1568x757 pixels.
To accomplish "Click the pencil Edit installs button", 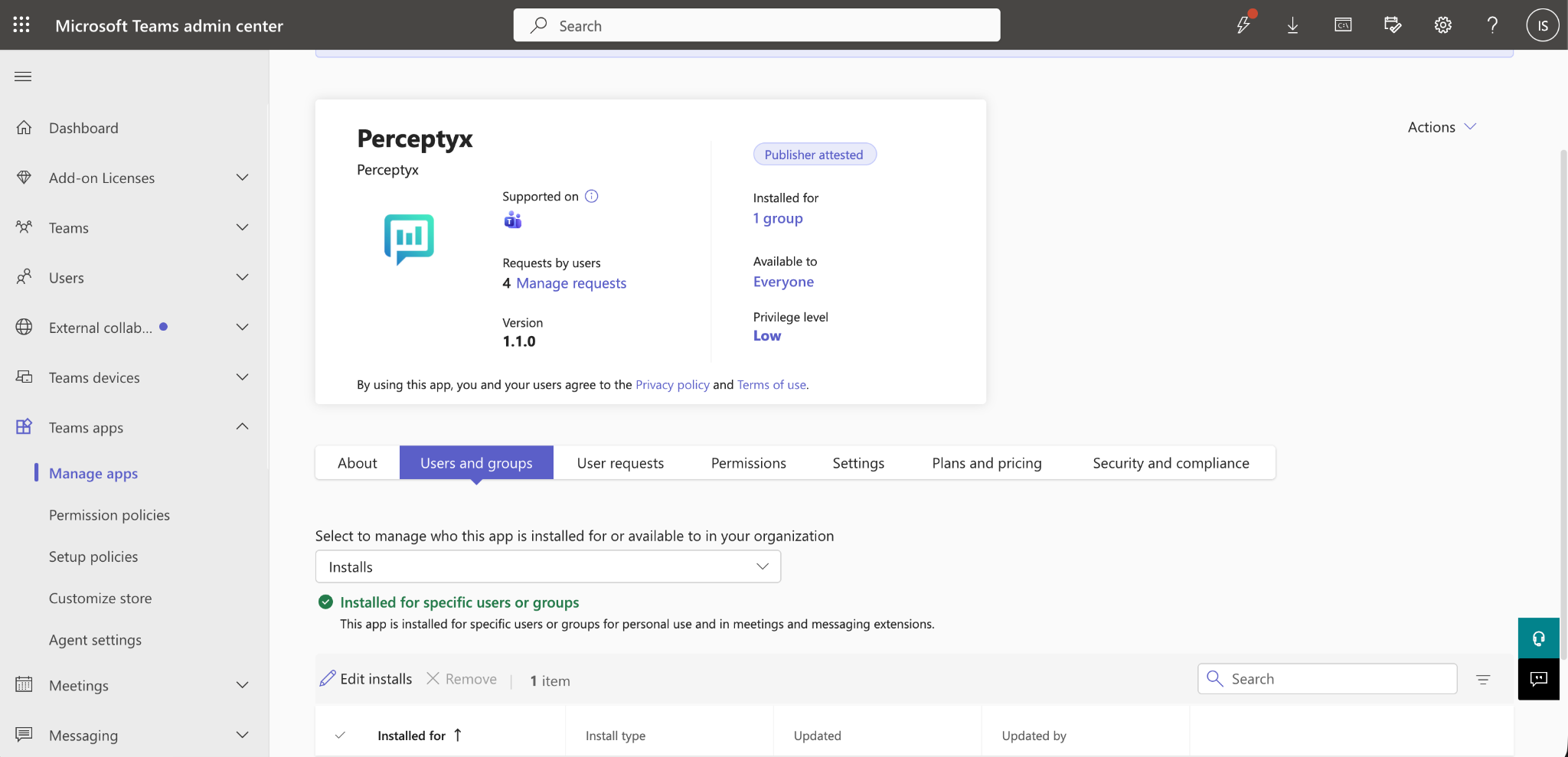I will [x=366, y=679].
